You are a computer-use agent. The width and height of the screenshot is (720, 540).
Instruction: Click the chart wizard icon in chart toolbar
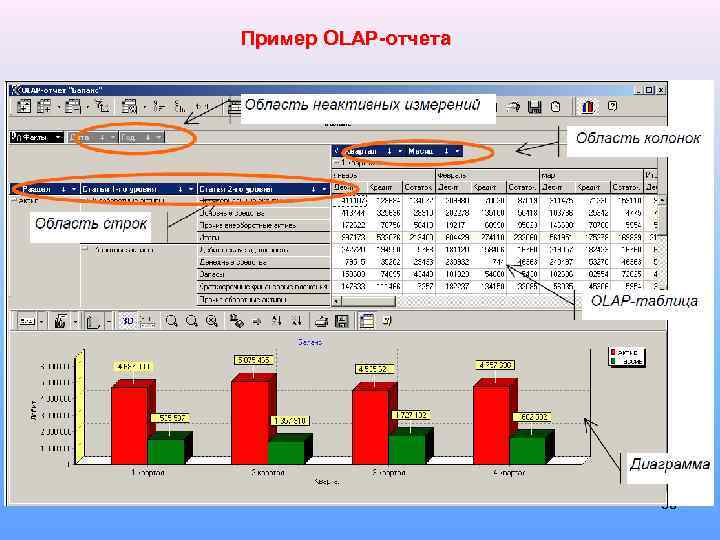pos(61,321)
